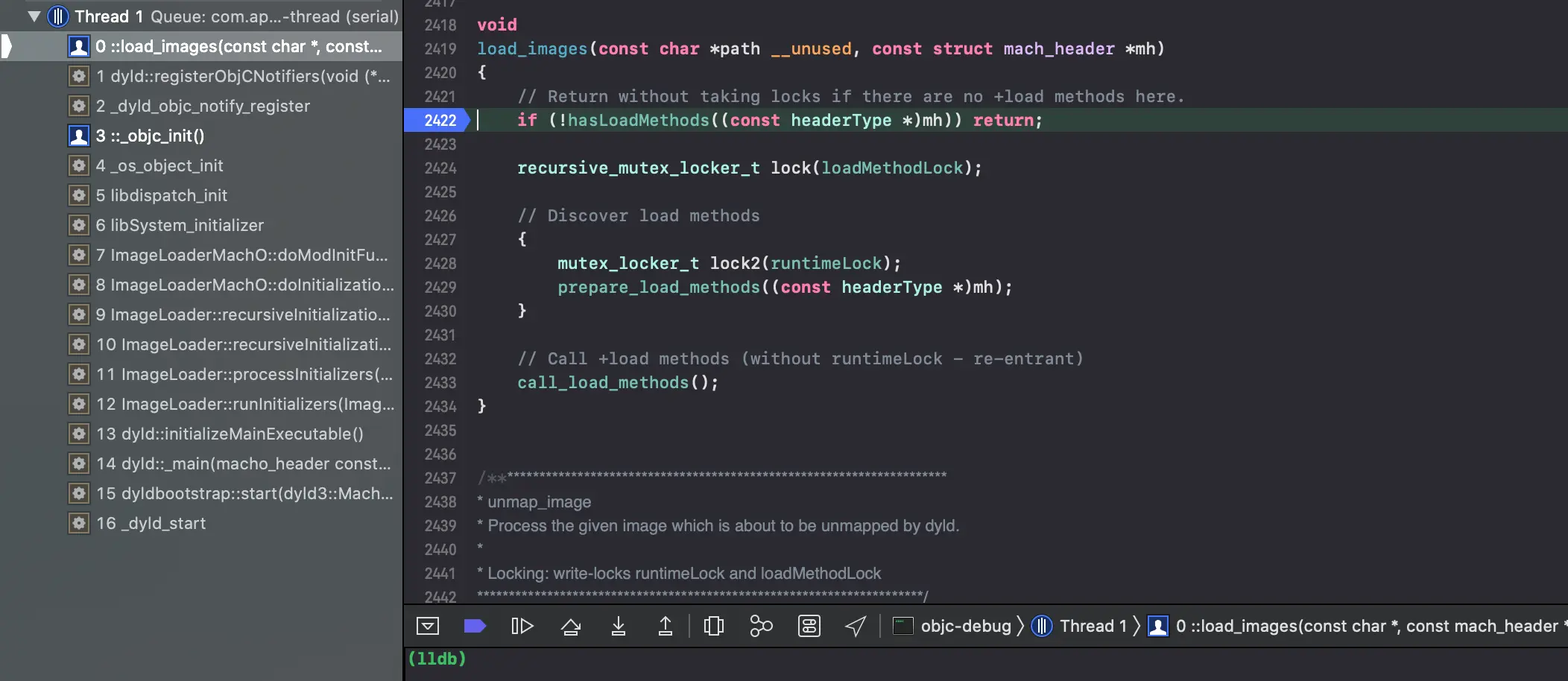Select frame 14 dyld::_main

point(201,463)
